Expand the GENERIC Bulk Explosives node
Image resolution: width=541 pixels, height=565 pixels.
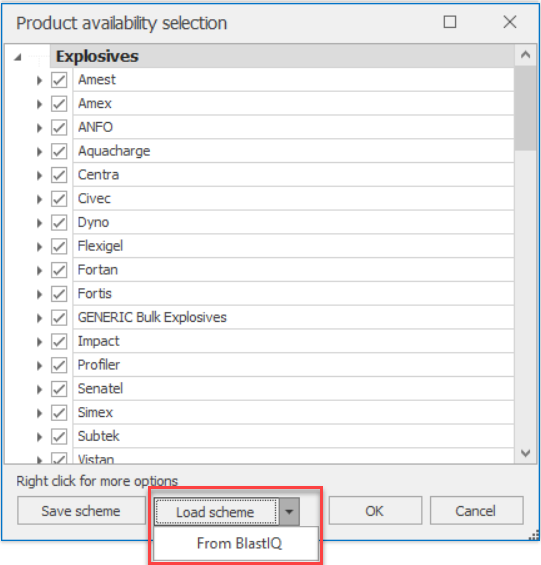click(x=39, y=318)
